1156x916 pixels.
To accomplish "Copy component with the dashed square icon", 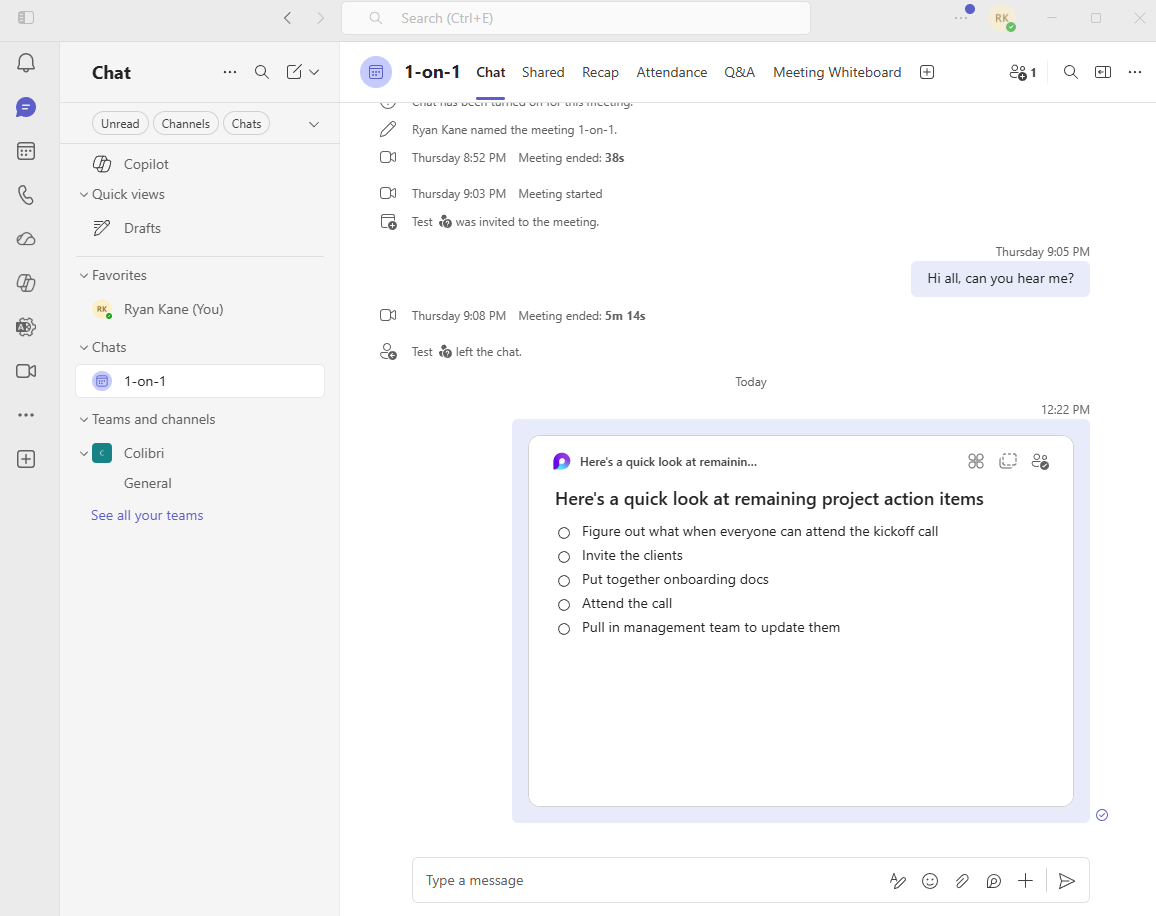I will pos(1008,462).
